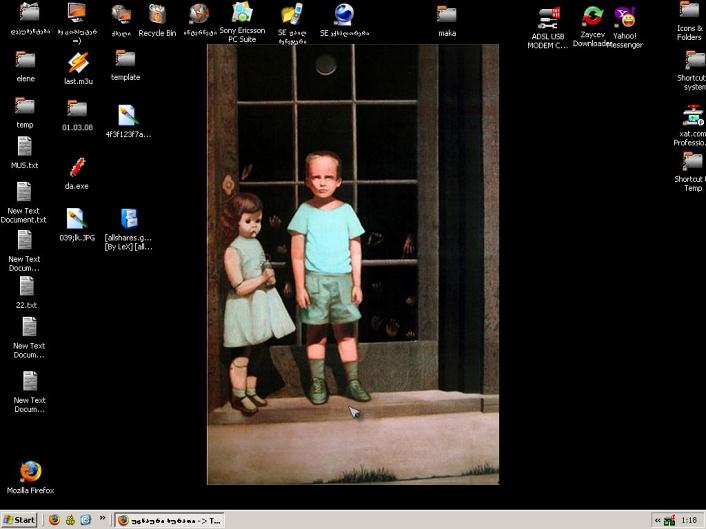Open Yahoo! Messenger desktop shortcut
The width and height of the screenshot is (706, 529).
point(625,18)
